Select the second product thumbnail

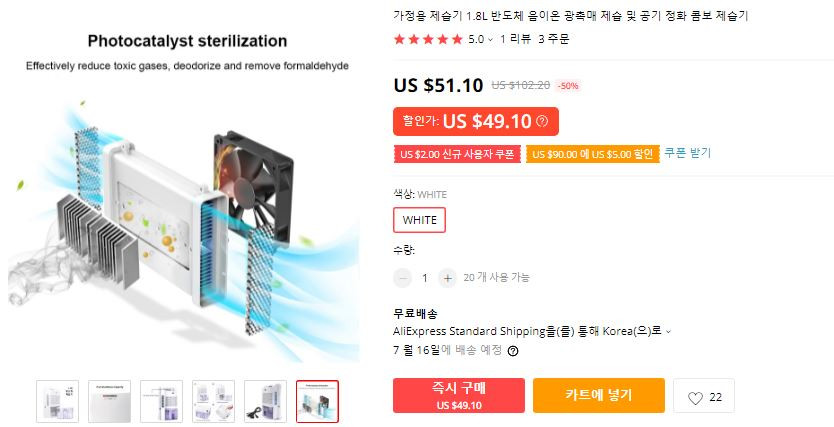pos(110,401)
